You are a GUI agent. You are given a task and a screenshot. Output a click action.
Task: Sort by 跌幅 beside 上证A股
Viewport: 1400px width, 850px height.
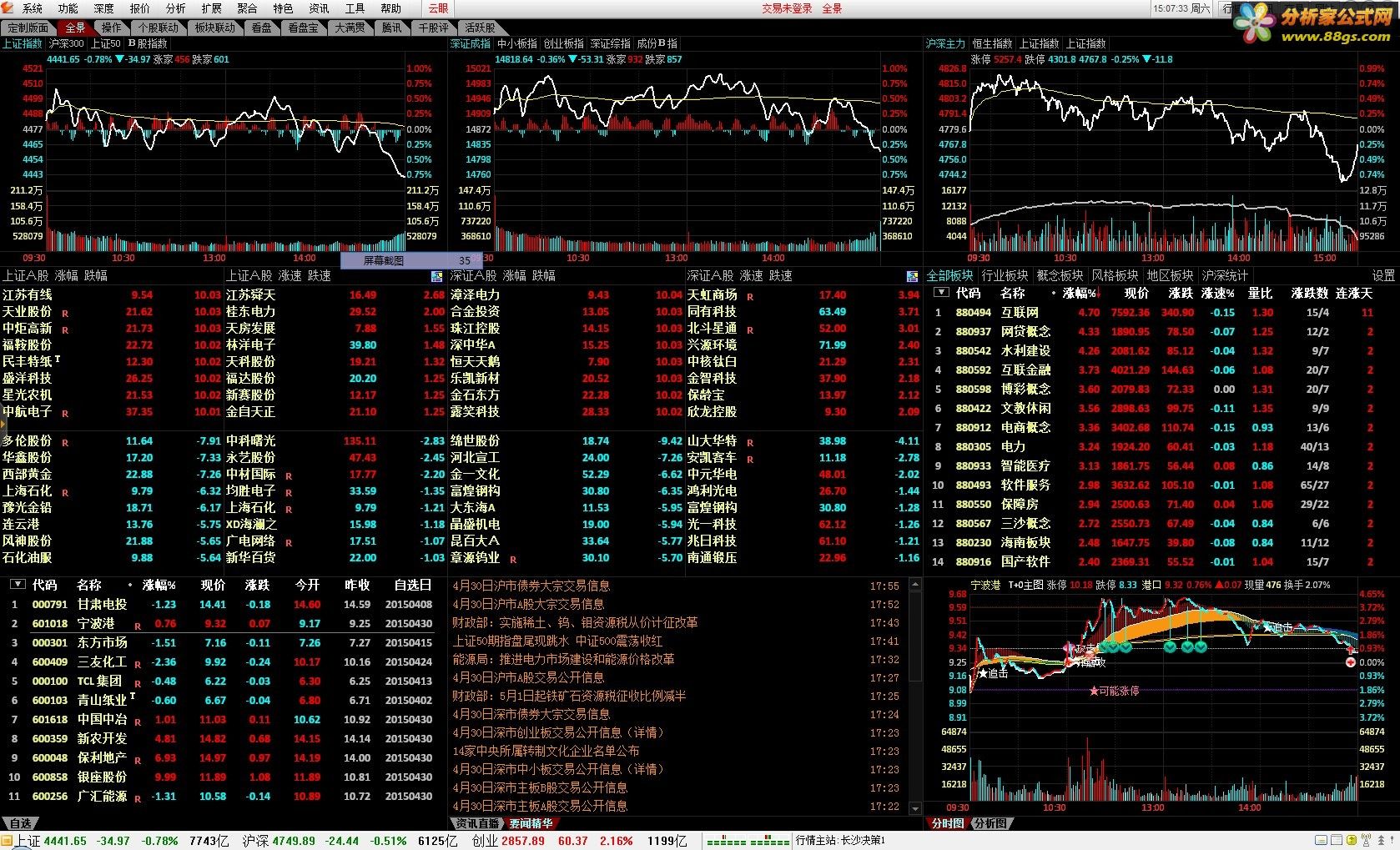pyautogui.click(x=96, y=275)
